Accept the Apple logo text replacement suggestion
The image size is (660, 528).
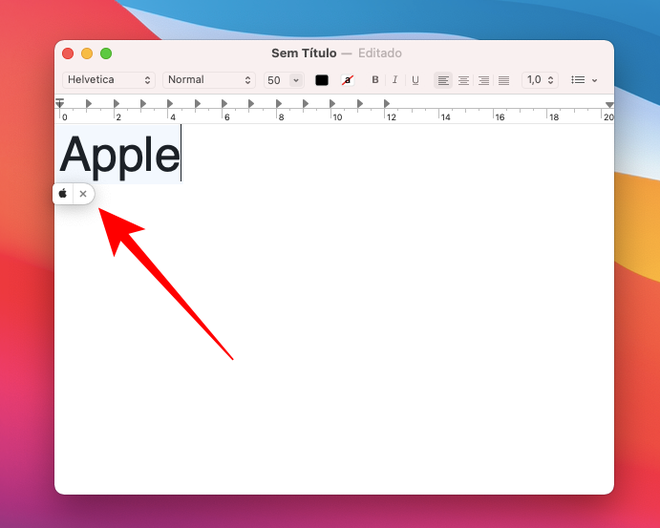click(x=63, y=194)
